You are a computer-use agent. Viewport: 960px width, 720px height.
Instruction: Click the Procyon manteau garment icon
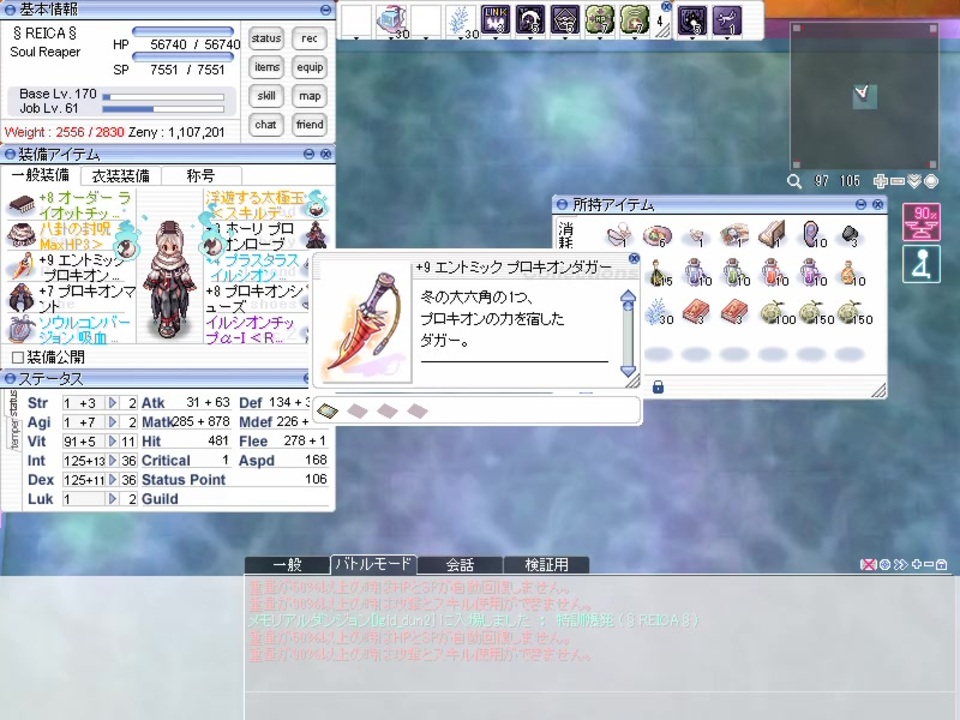[x=21, y=298]
